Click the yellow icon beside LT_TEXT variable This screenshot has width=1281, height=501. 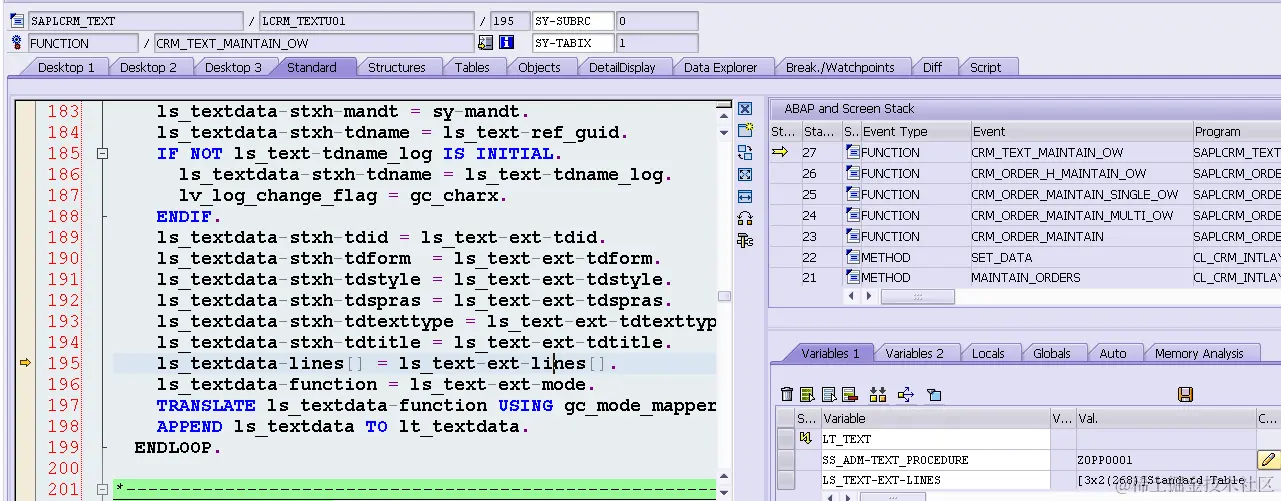[806, 439]
